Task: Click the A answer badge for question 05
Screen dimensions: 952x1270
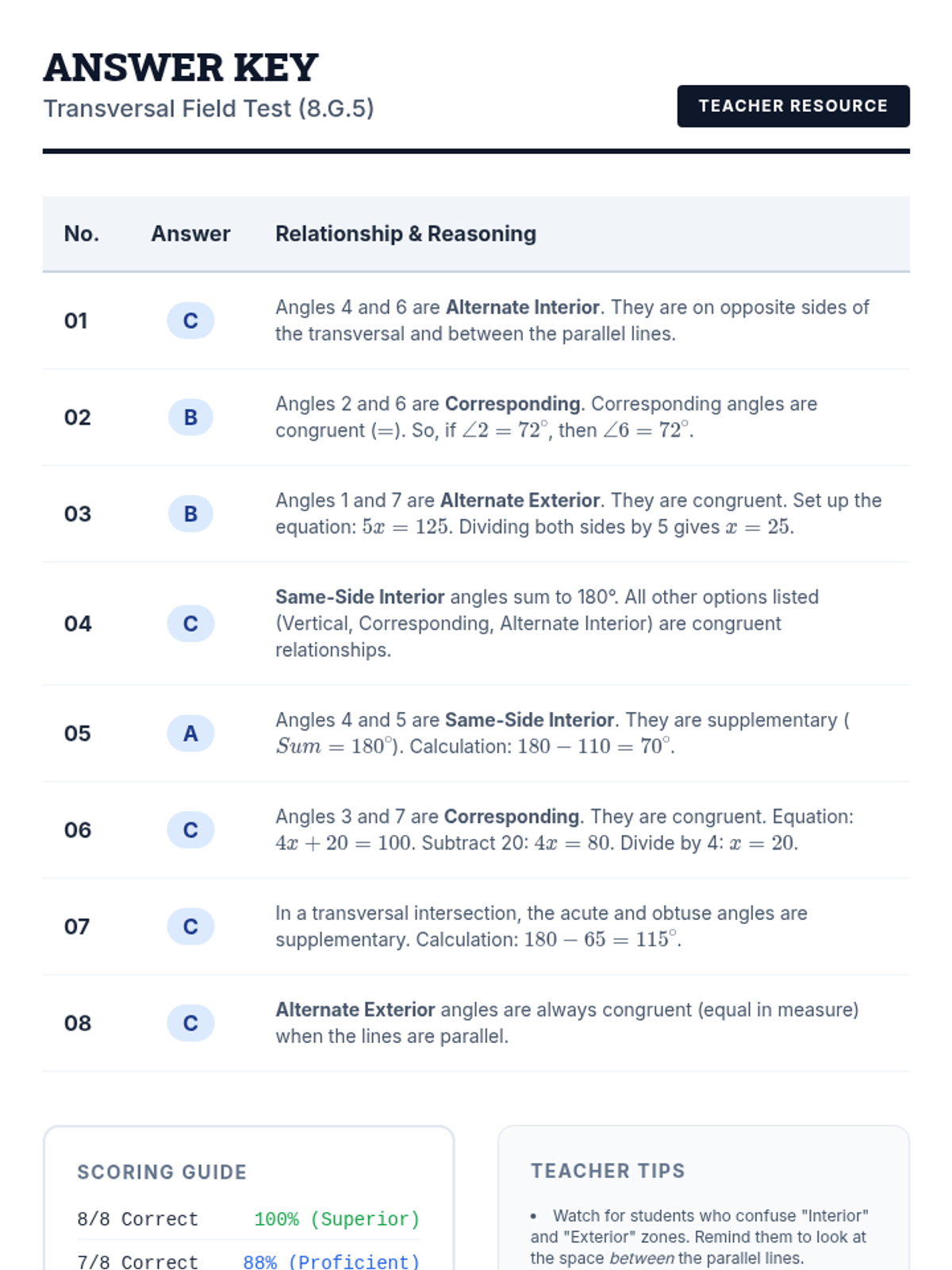Action: (190, 733)
